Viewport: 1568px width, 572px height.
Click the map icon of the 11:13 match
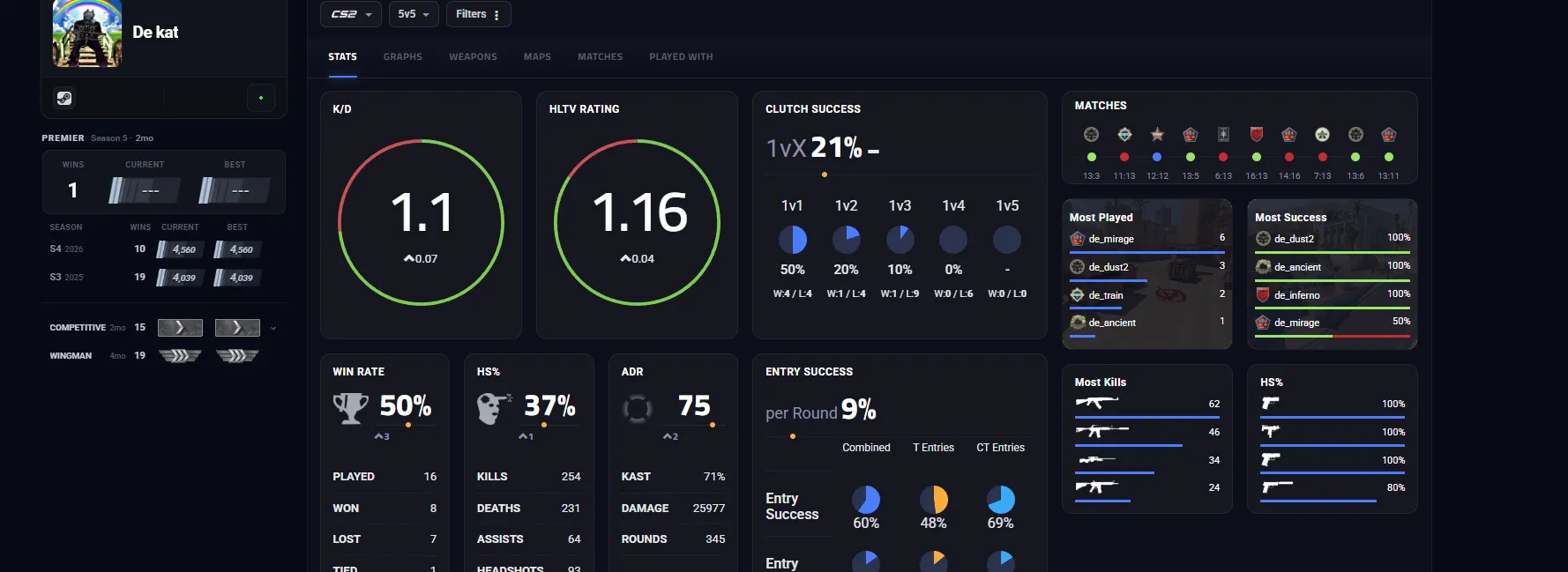pos(1124,135)
